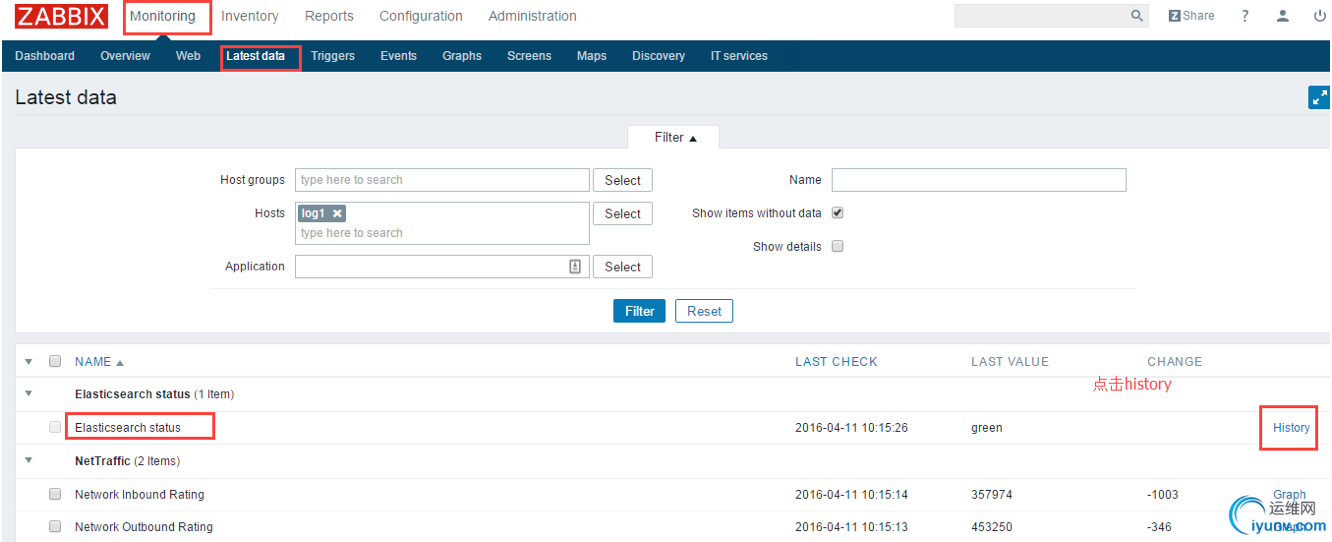Click the value "453250"
The height and width of the screenshot is (542, 1332).
(x=992, y=527)
